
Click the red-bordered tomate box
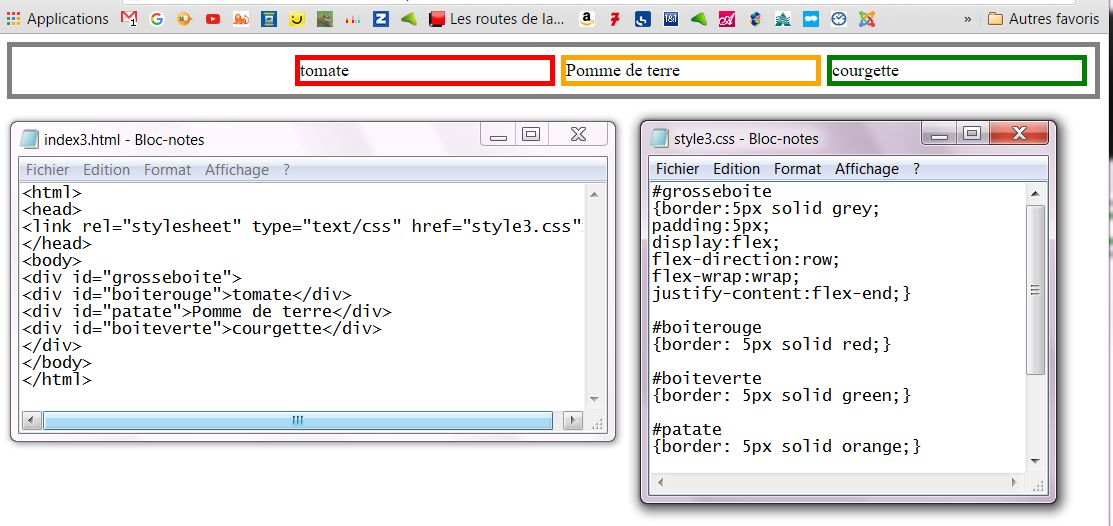pos(425,71)
